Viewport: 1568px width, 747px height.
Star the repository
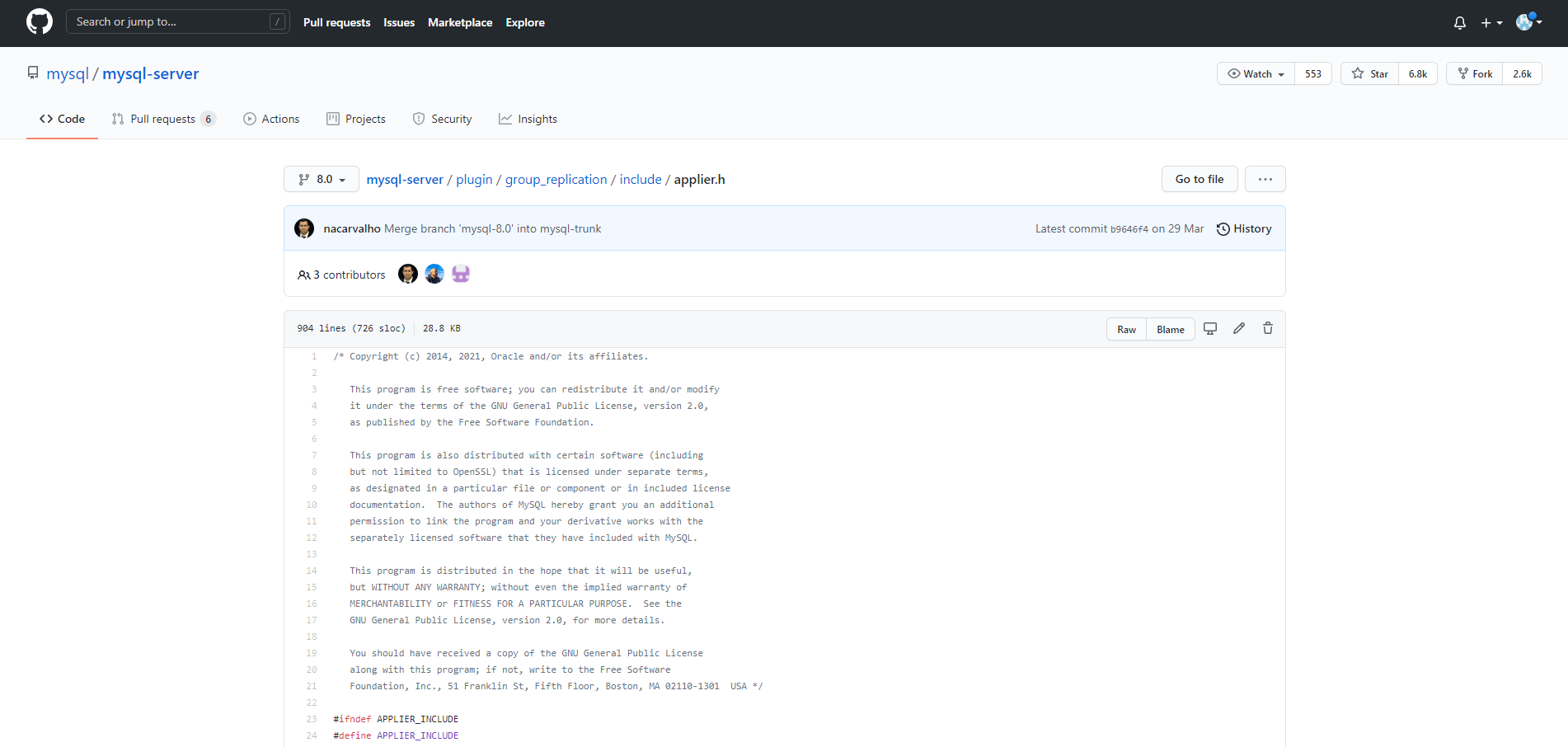click(1369, 73)
